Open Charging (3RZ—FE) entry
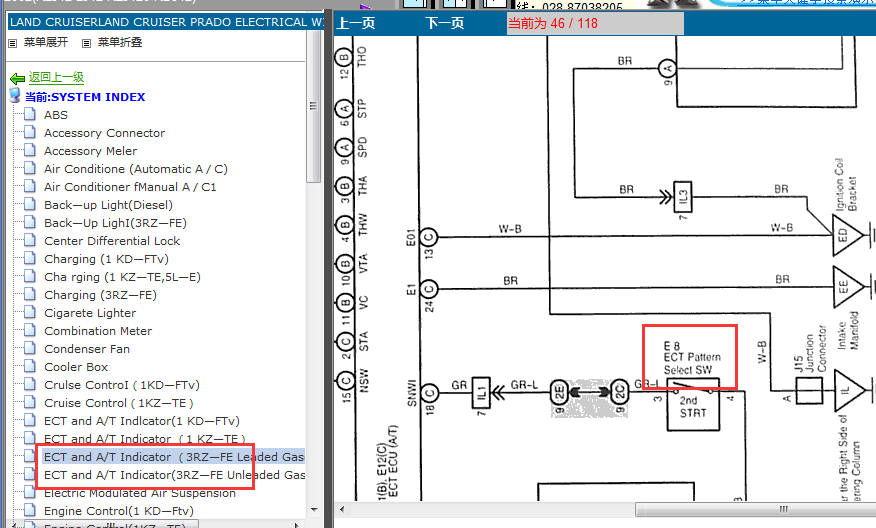This screenshot has width=876, height=528. 100,295
